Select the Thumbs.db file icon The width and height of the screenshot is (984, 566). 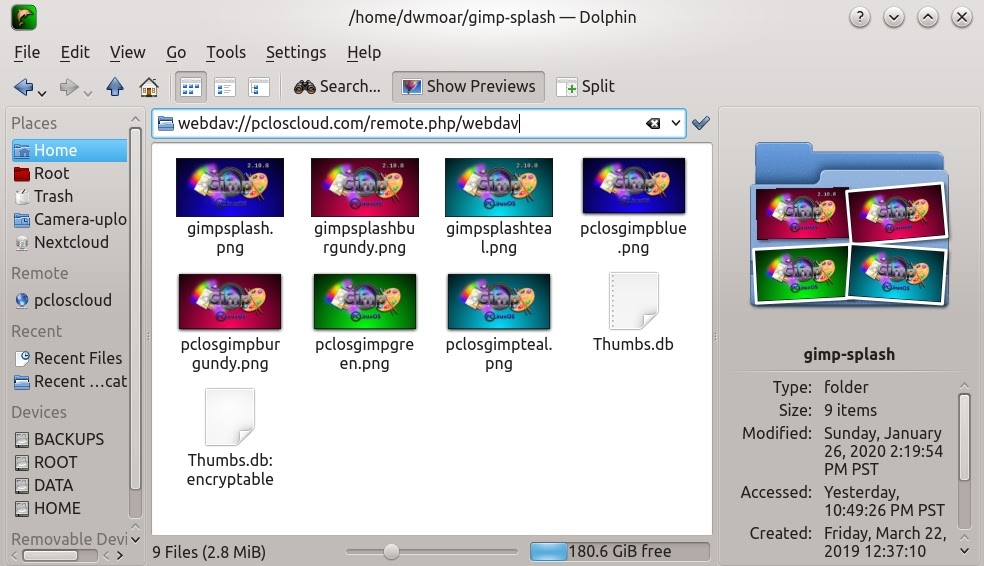(x=634, y=301)
